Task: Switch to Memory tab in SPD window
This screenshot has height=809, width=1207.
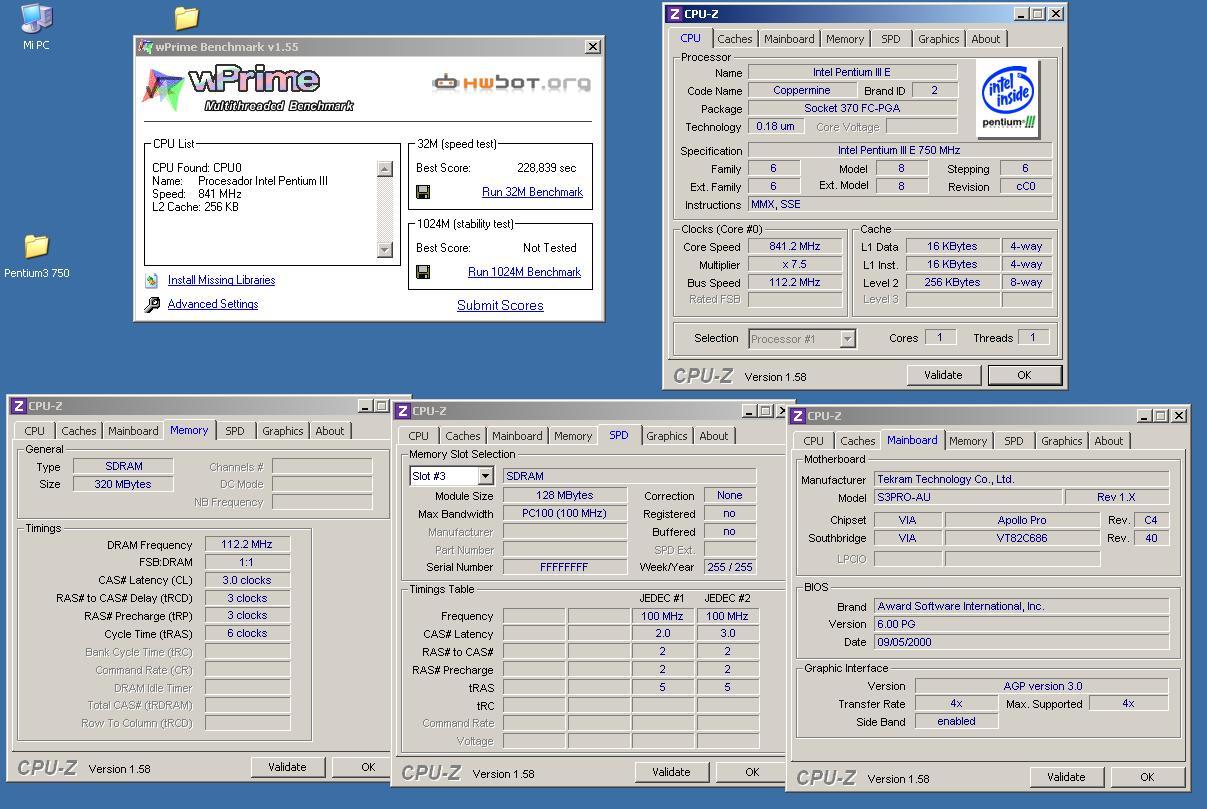Action: click(x=573, y=436)
